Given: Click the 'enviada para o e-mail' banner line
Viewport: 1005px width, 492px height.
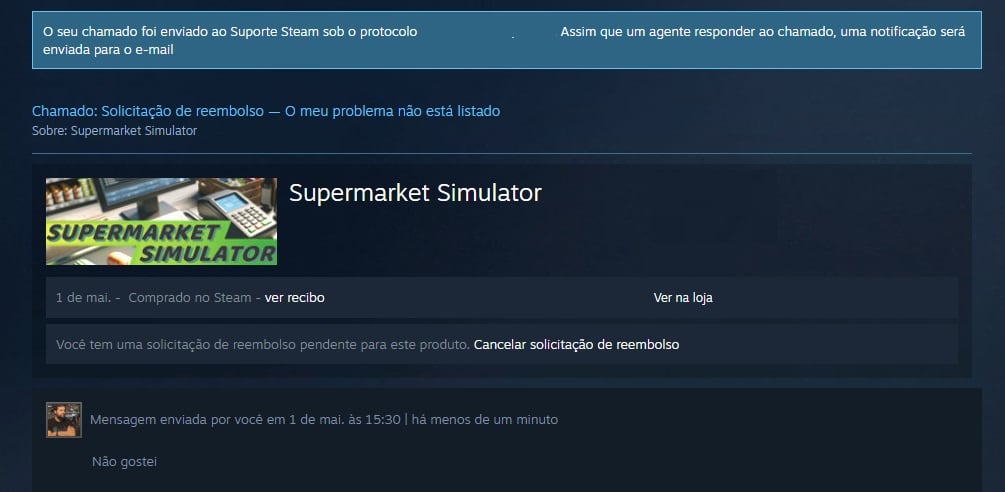Looking at the screenshot, I should [108, 49].
